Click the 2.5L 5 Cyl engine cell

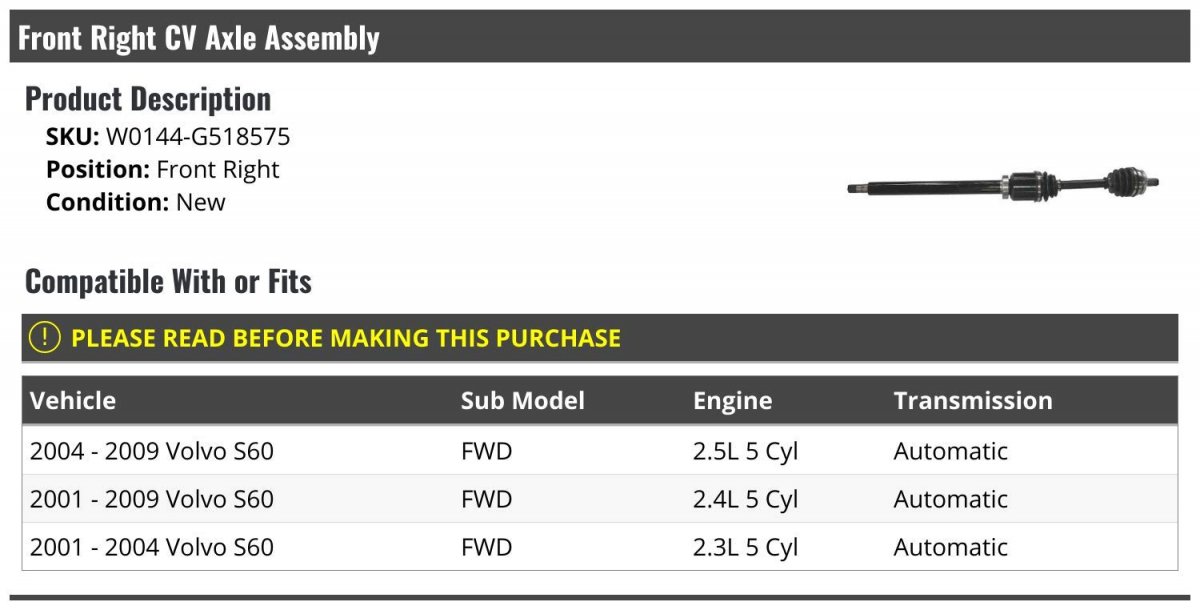[x=745, y=451]
